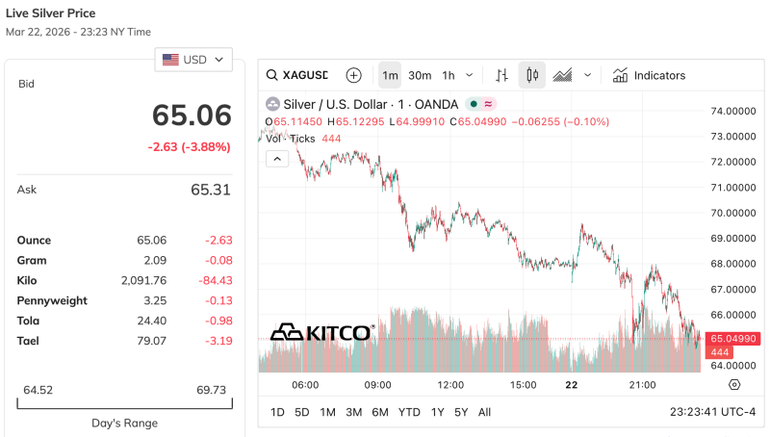Select the area chart style icon
Viewport: 770px width, 437px height.
[562, 75]
